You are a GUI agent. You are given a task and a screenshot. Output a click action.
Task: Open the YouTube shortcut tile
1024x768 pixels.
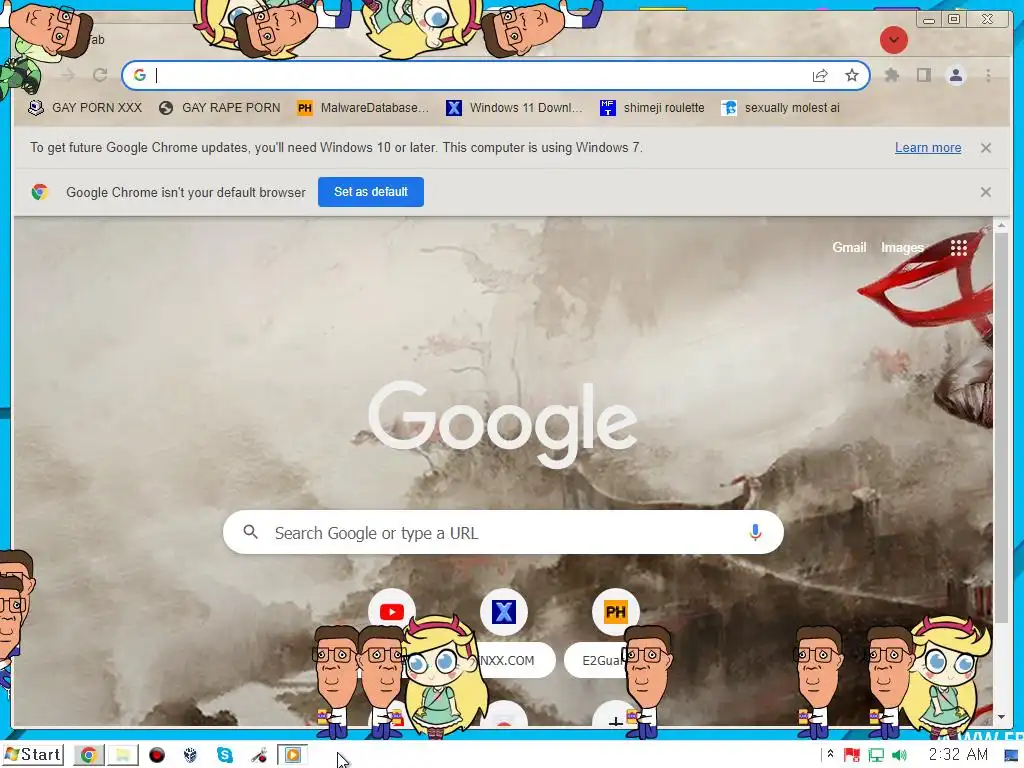click(x=392, y=612)
